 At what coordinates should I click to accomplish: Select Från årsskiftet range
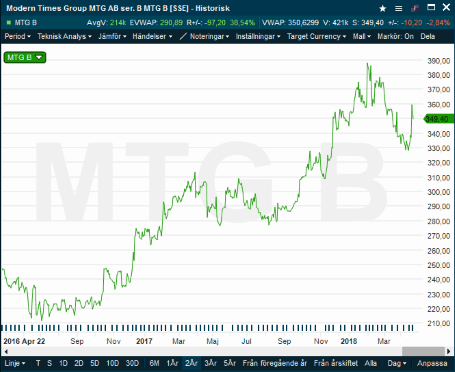pyautogui.click(x=336, y=363)
